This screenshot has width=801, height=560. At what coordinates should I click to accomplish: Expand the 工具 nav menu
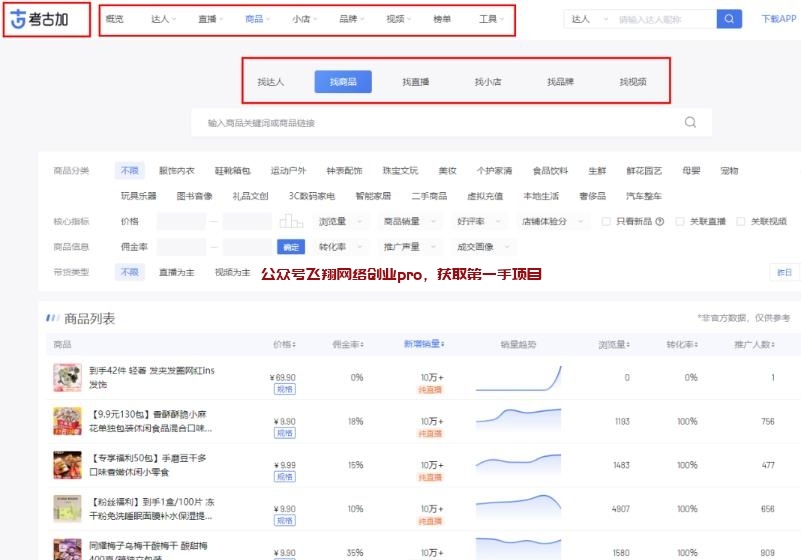tap(491, 19)
